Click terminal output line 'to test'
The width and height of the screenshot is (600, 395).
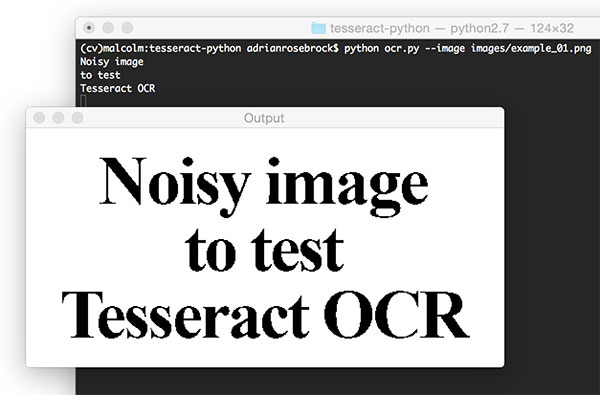point(100,75)
